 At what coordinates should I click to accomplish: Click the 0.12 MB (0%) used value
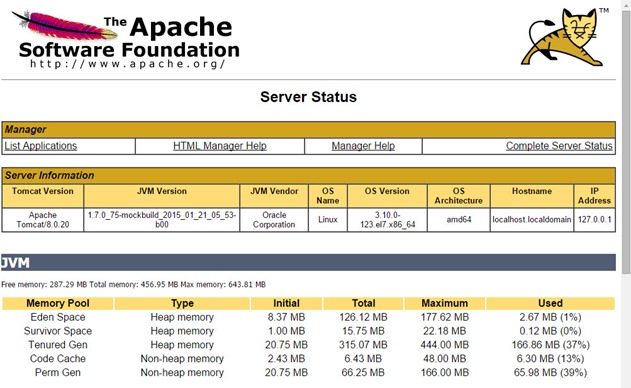pyautogui.click(x=551, y=331)
